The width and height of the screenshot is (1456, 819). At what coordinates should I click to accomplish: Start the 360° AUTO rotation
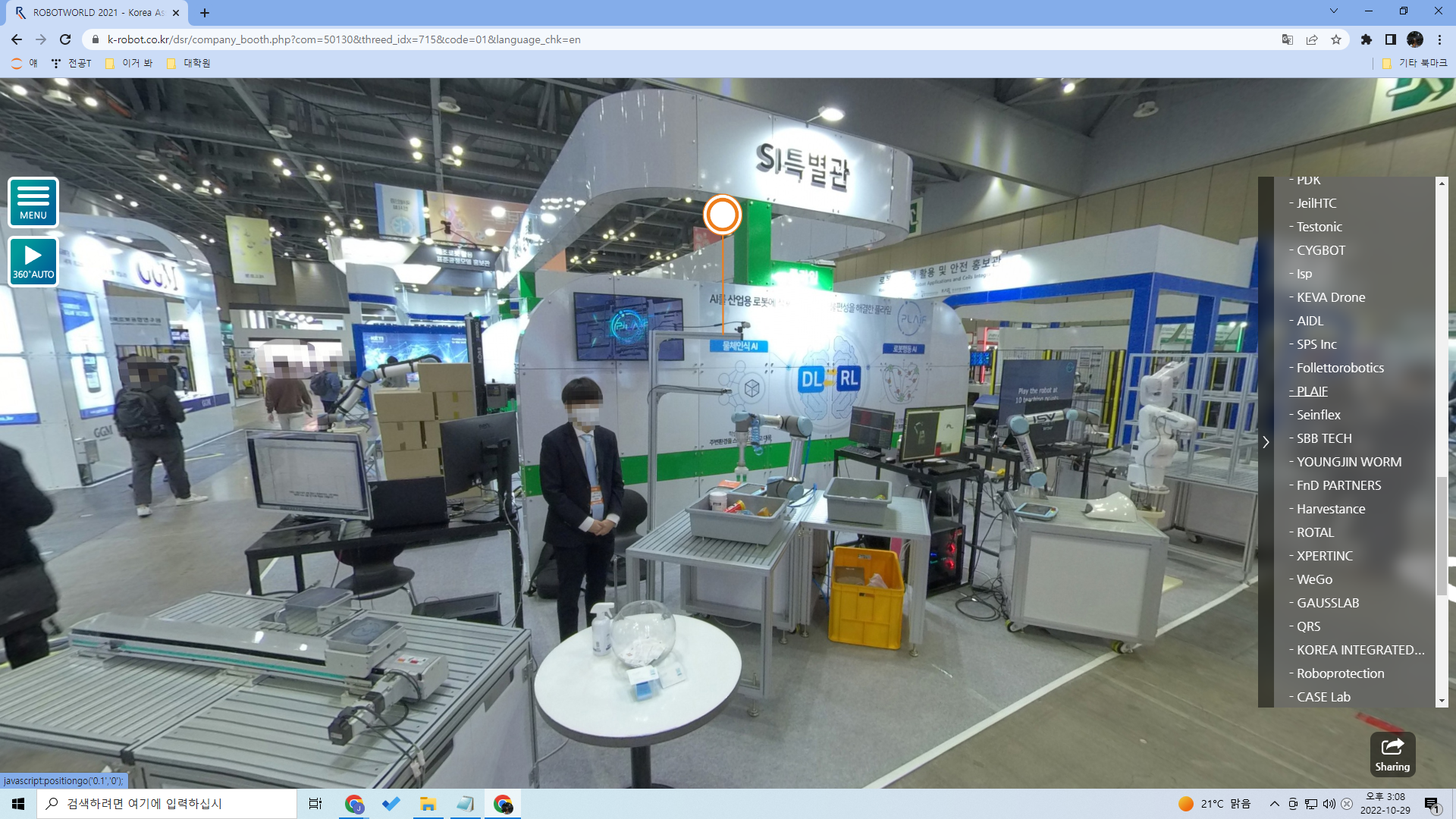point(33,261)
